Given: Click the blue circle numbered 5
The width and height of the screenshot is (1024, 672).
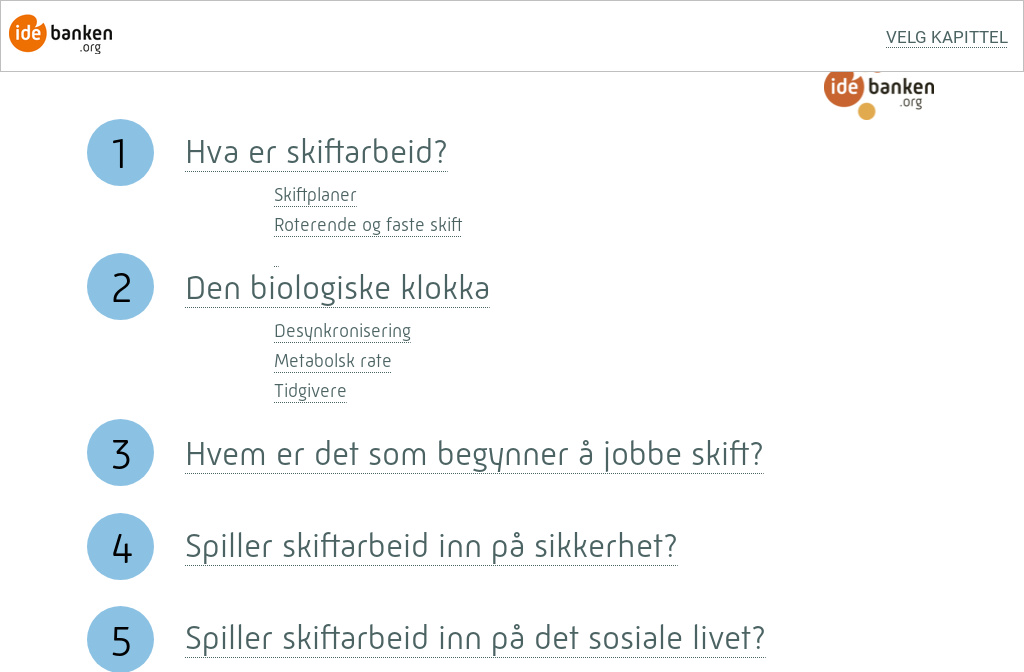Looking at the screenshot, I should [x=120, y=638].
